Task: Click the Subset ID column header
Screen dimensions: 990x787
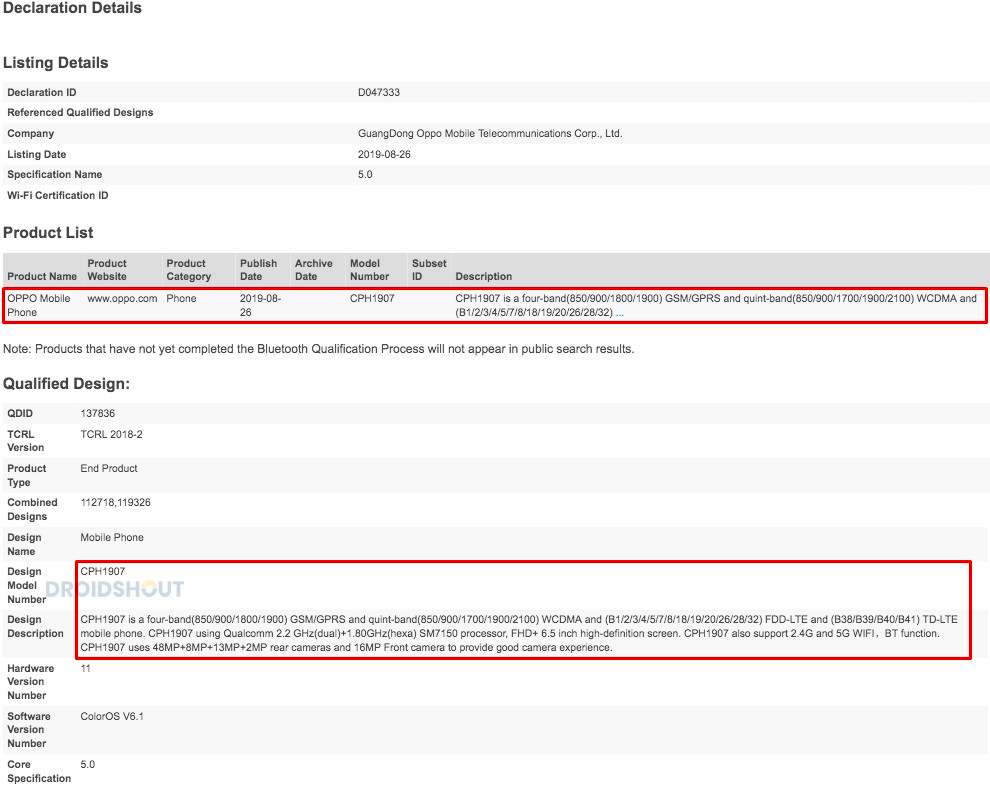Action: coord(429,270)
